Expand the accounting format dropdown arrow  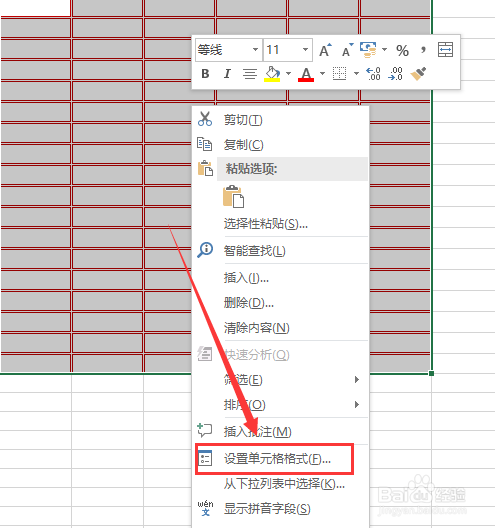point(384,50)
